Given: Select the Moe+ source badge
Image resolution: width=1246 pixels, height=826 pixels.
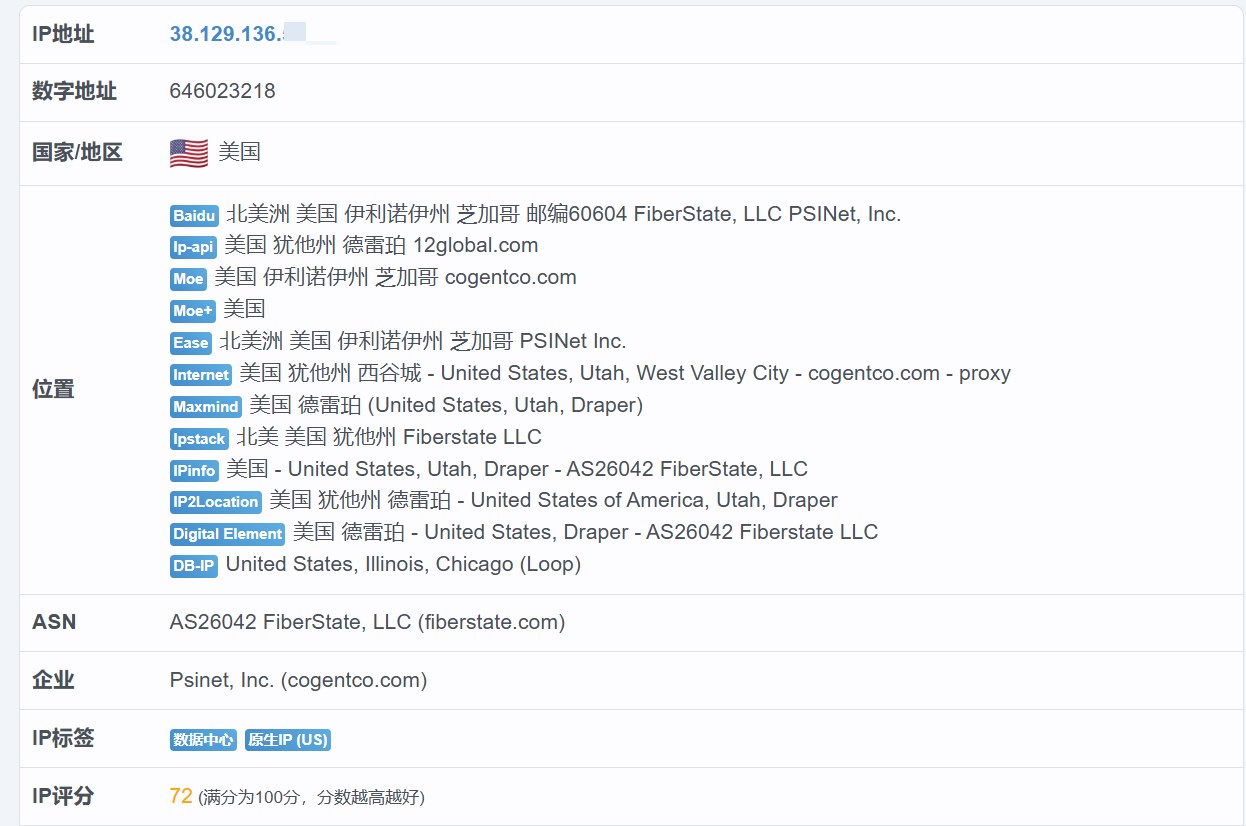Looking at the screenshot, I should tap(193, 311).
